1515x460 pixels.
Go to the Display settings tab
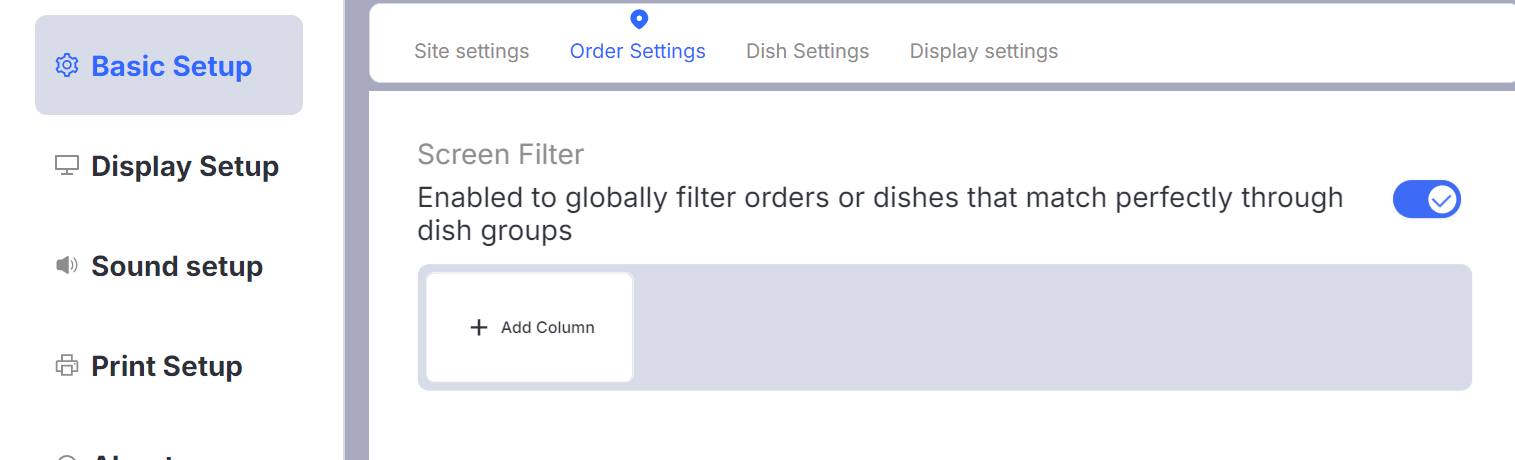click(x=983, y=51)
